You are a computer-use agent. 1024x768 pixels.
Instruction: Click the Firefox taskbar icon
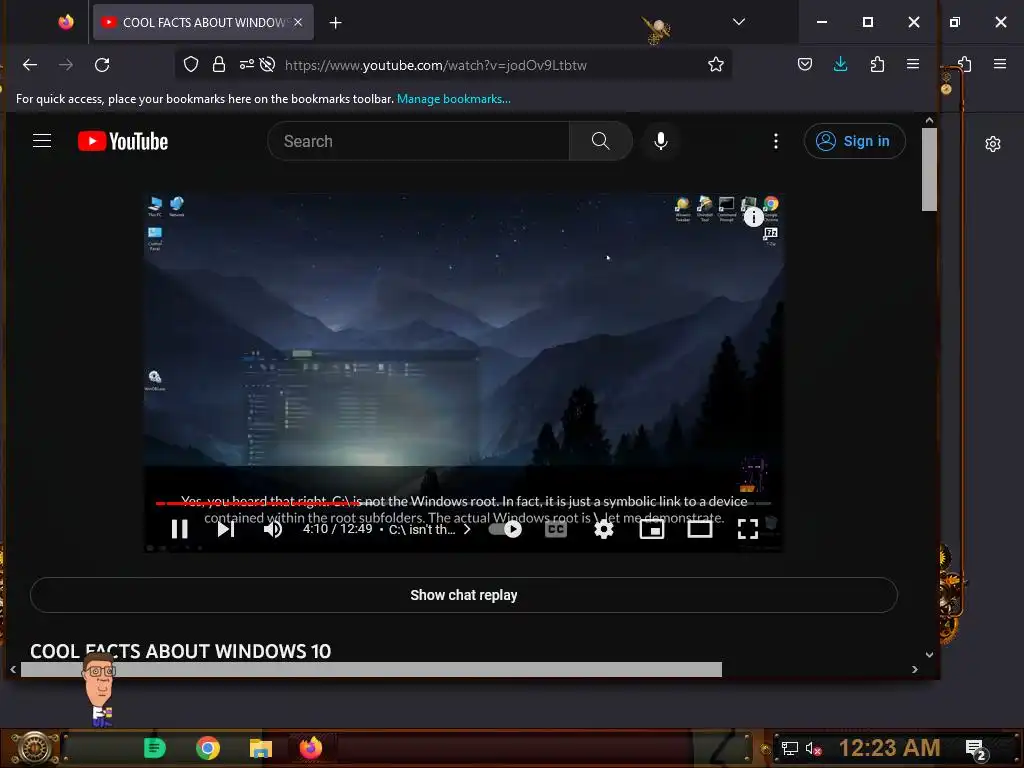311,748
